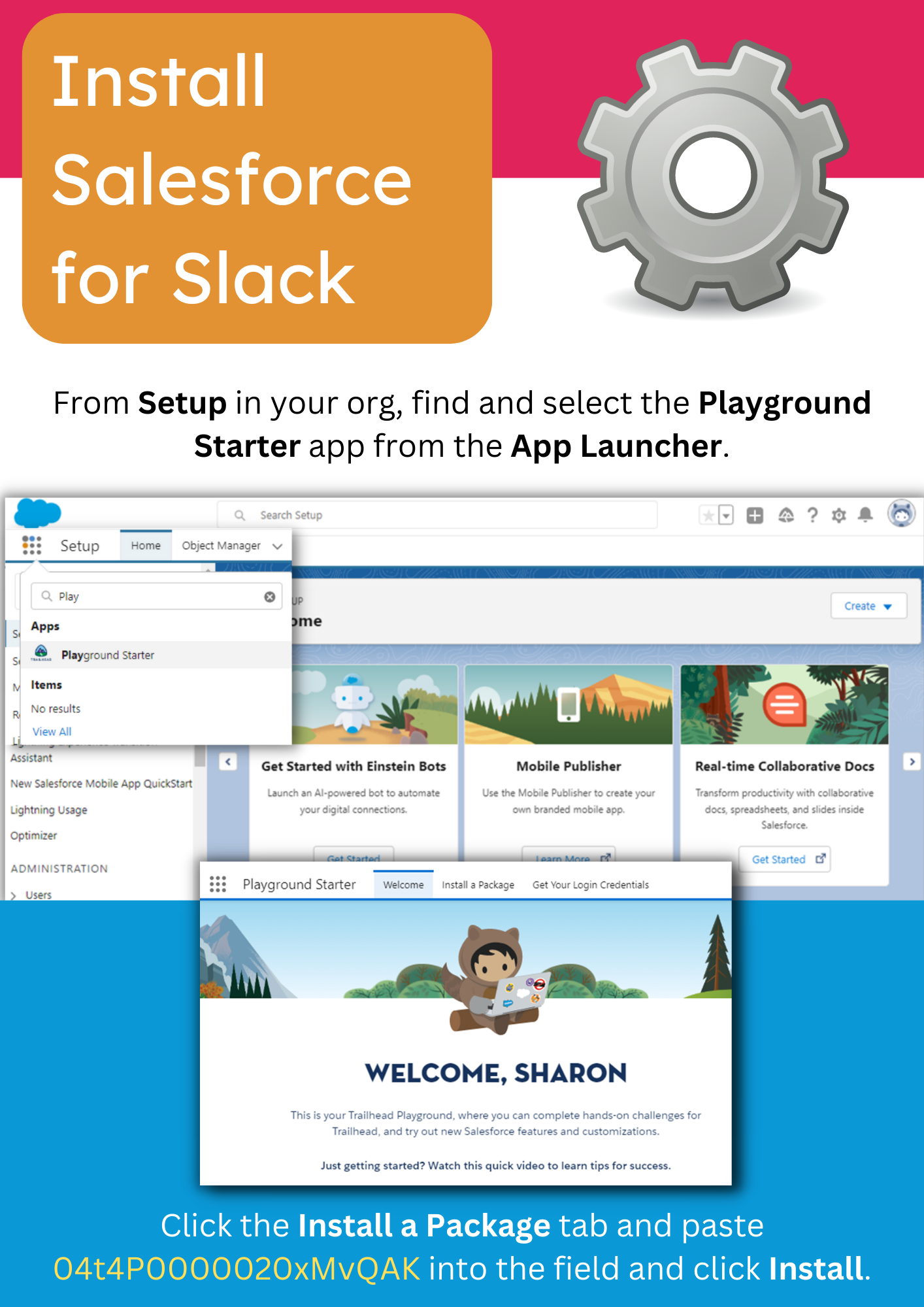
Task: Click the Mobile Publisher card title
Action: click(x=569, y=766)
